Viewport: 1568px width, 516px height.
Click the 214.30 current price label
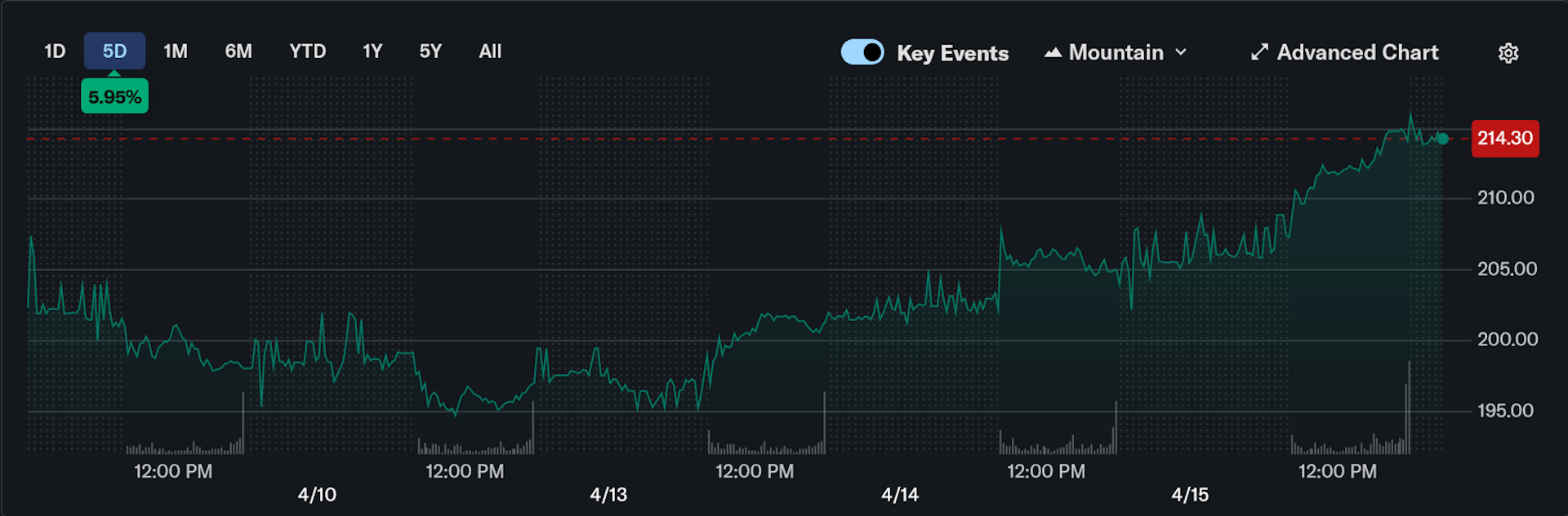(1505, 138)
